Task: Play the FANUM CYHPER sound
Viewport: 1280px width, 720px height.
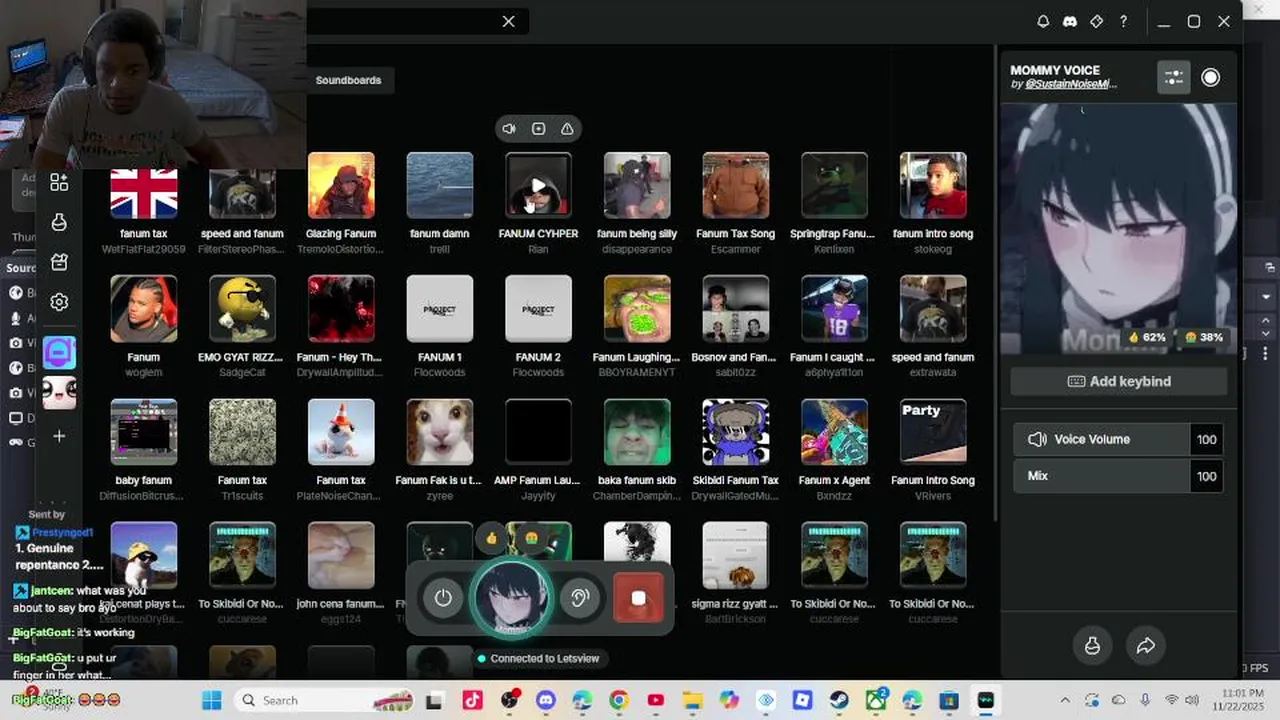Action: 538,185
